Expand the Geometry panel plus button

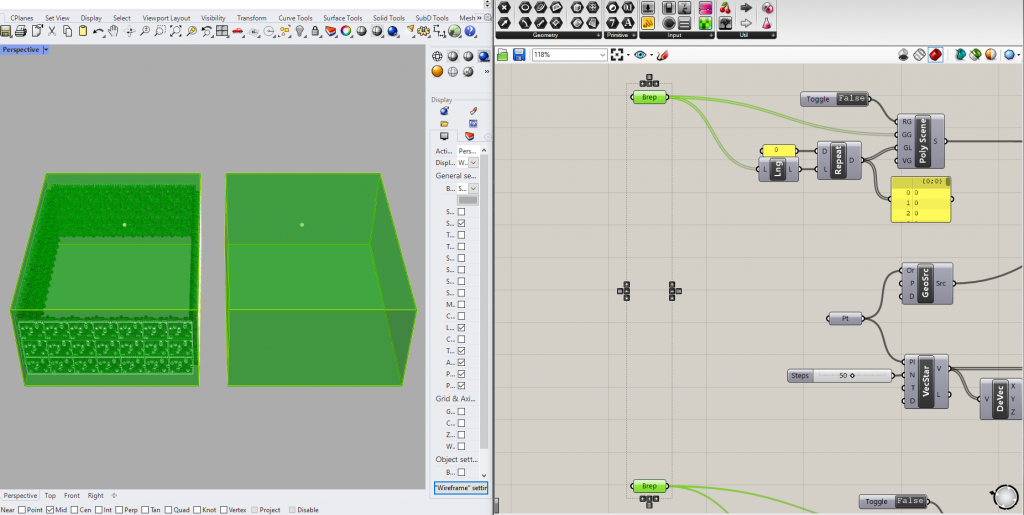(598, 35)
